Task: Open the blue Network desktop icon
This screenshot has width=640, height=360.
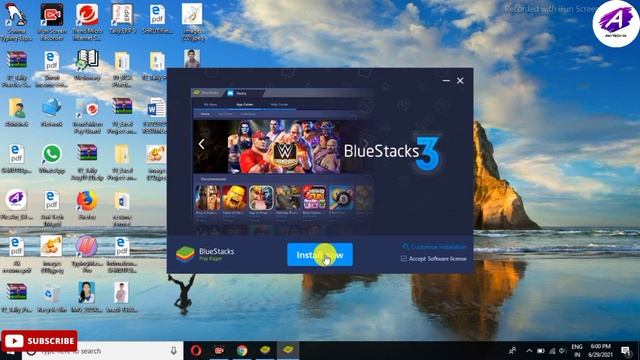Action: coord(52,112)
